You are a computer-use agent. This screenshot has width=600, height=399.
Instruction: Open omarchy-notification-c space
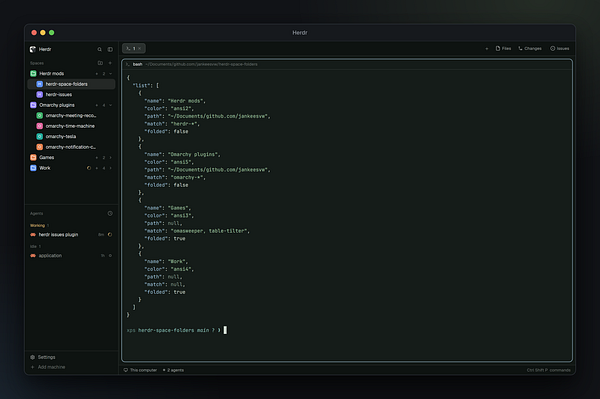[x=71, y=147]
